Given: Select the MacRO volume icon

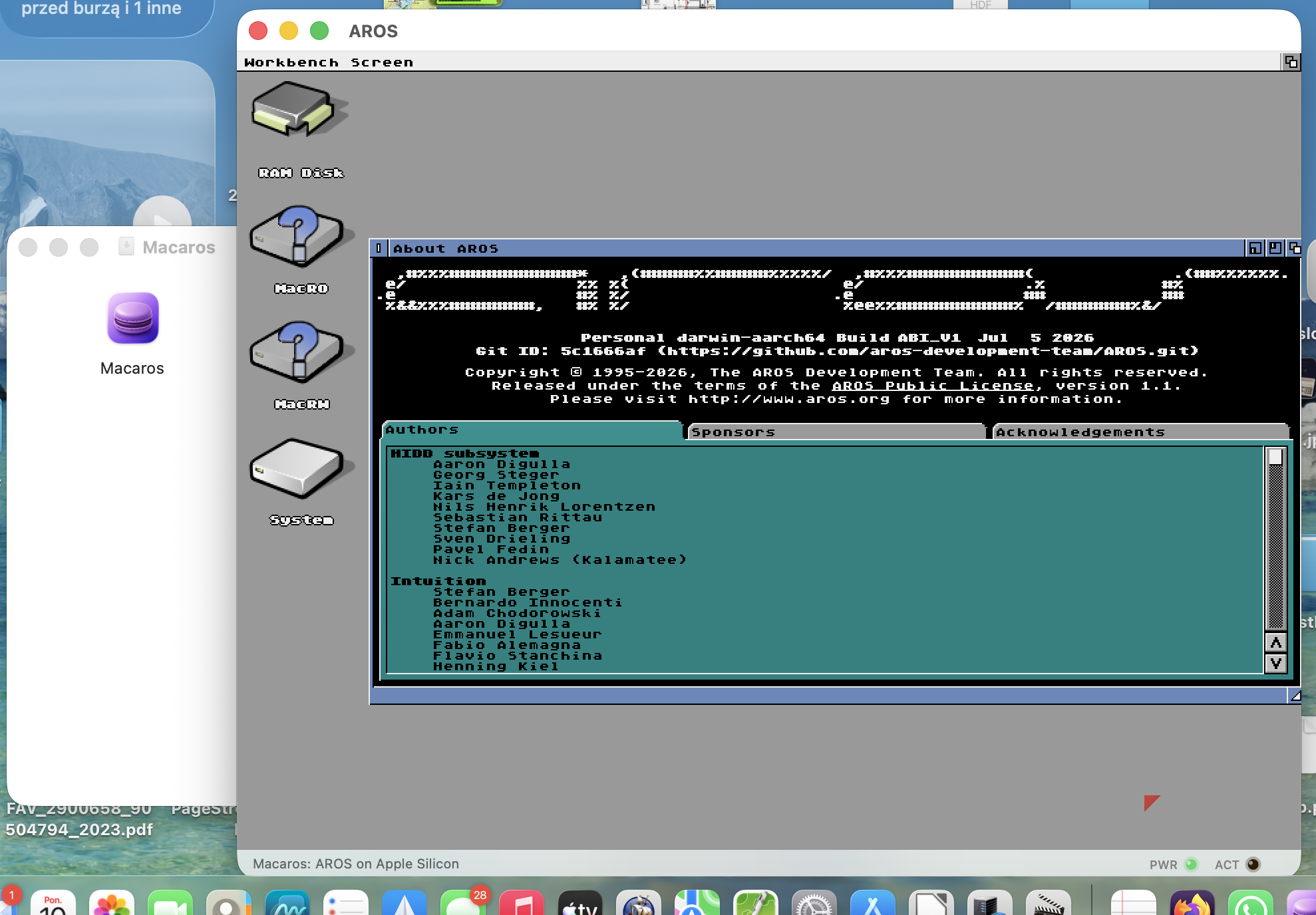Looking at the screenshot, I should [x=301, y=236].
